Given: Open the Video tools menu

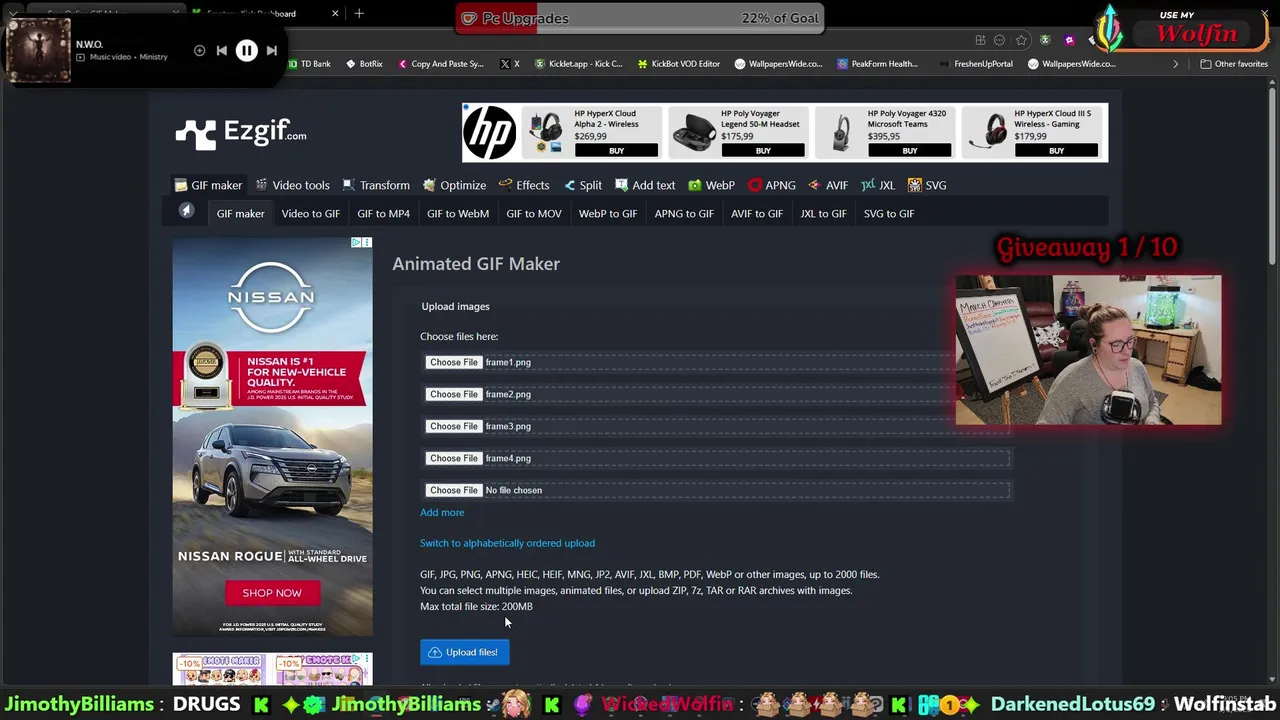Looking at the screenshot, I should coord(292,185).
